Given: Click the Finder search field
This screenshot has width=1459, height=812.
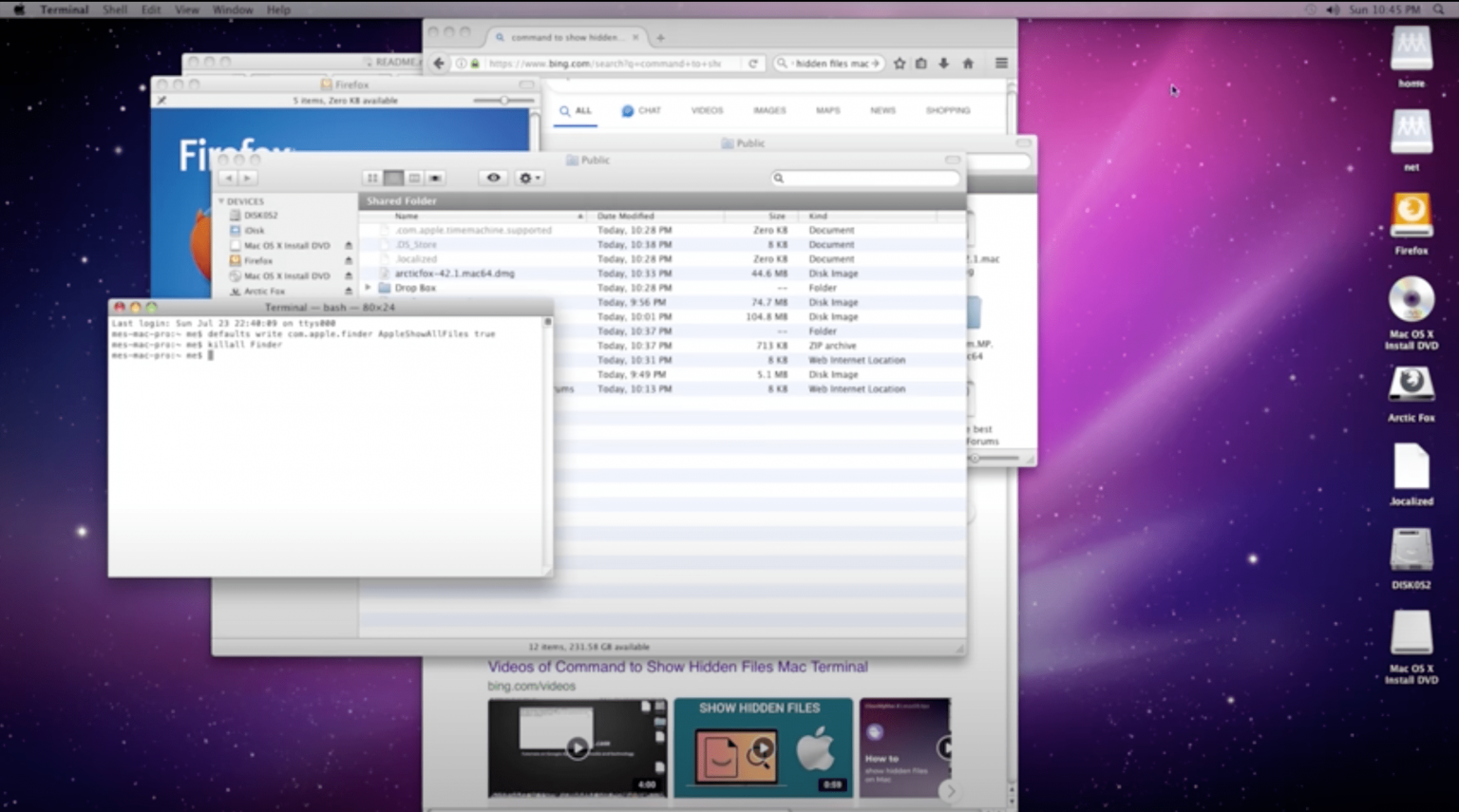Looking at the screenshot, I should click(x=864, y=178).
